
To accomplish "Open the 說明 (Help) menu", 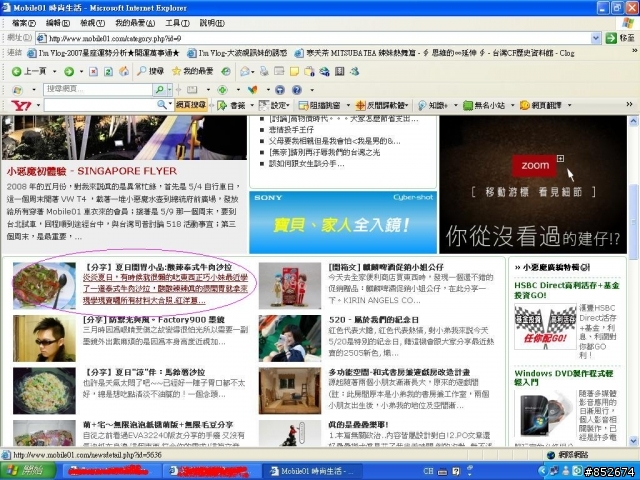I will click(212, 23).
